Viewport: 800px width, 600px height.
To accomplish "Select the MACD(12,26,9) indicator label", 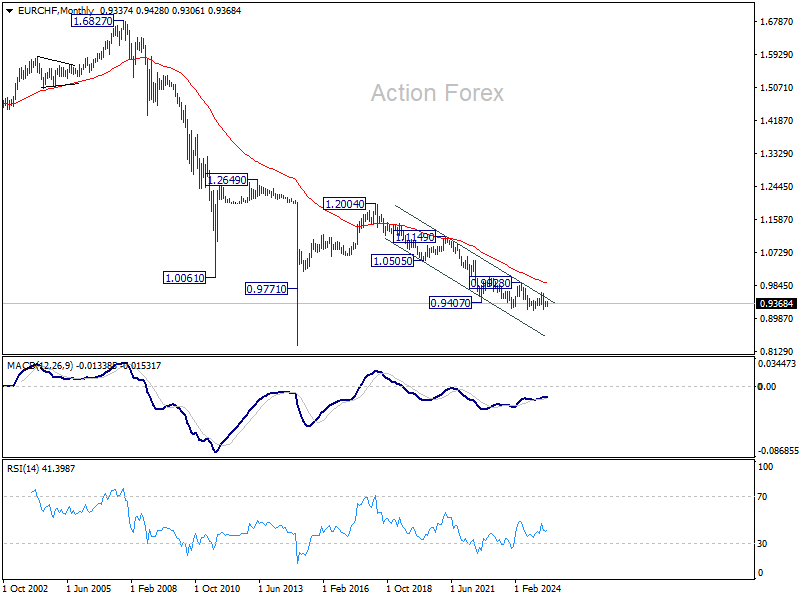I will click(40, 366).
